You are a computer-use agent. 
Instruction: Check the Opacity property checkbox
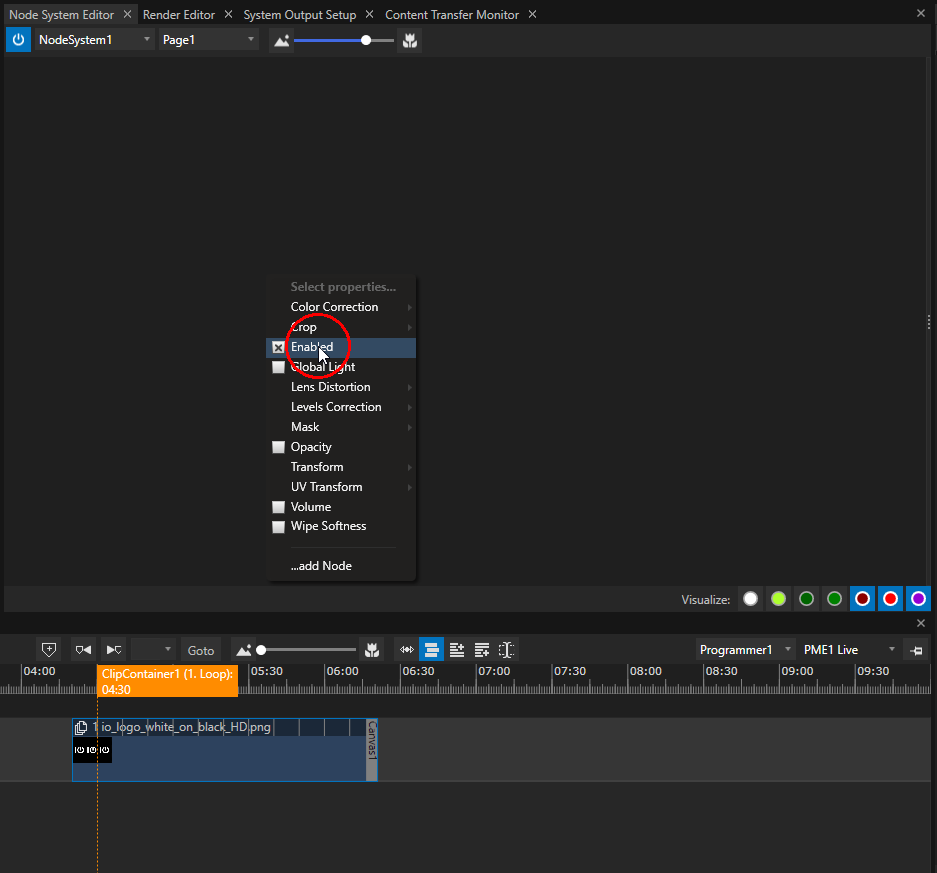(x=278, y=447)
